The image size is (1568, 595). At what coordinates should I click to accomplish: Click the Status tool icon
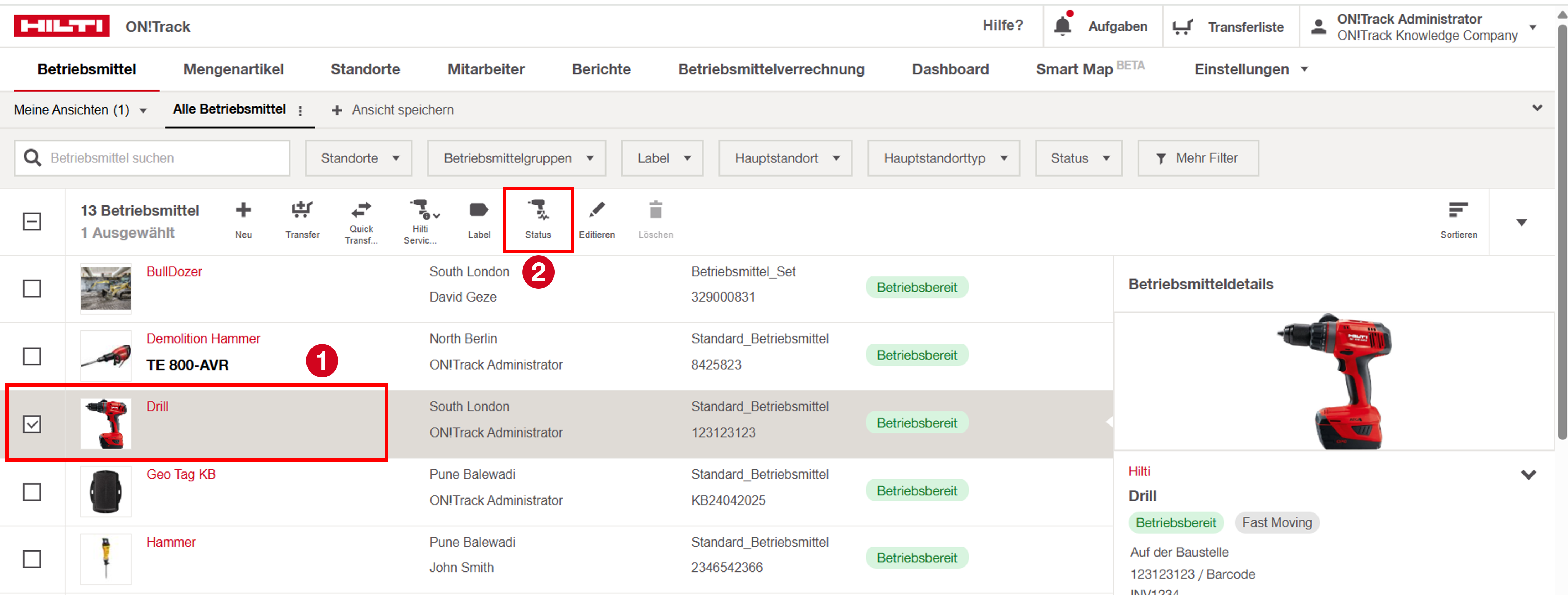point(537,211)
